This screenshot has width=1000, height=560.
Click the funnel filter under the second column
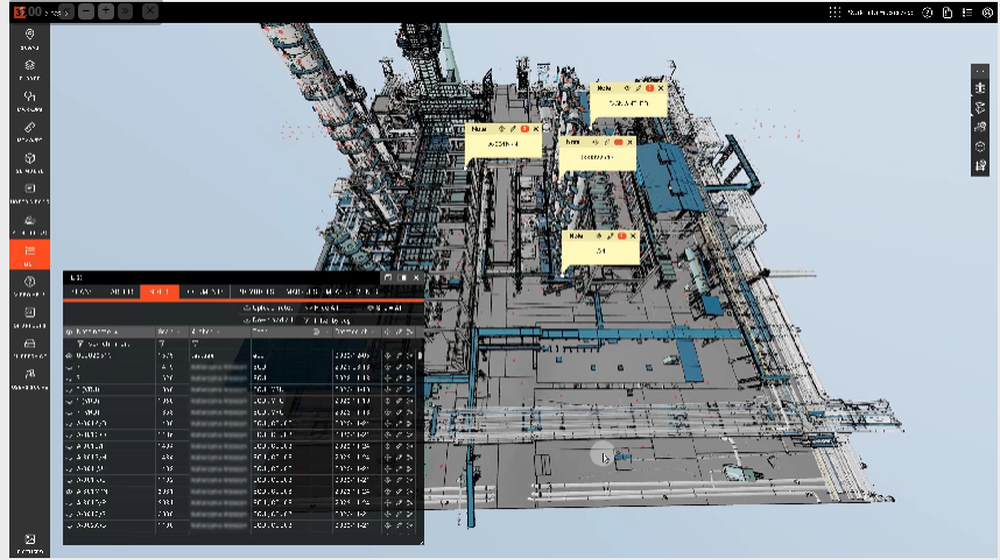point(162,344)
